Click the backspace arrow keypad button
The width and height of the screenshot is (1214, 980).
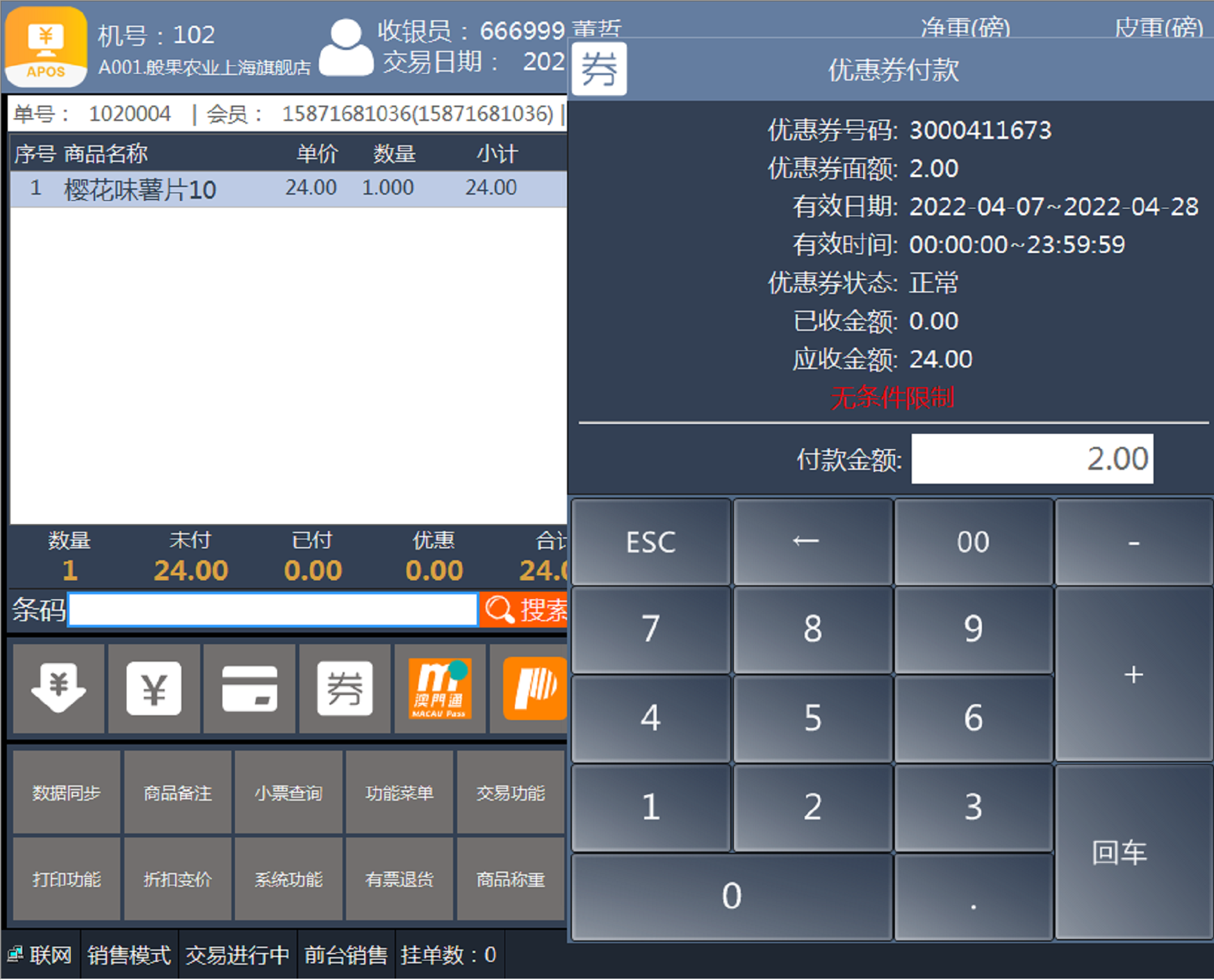tap(812, 541)
